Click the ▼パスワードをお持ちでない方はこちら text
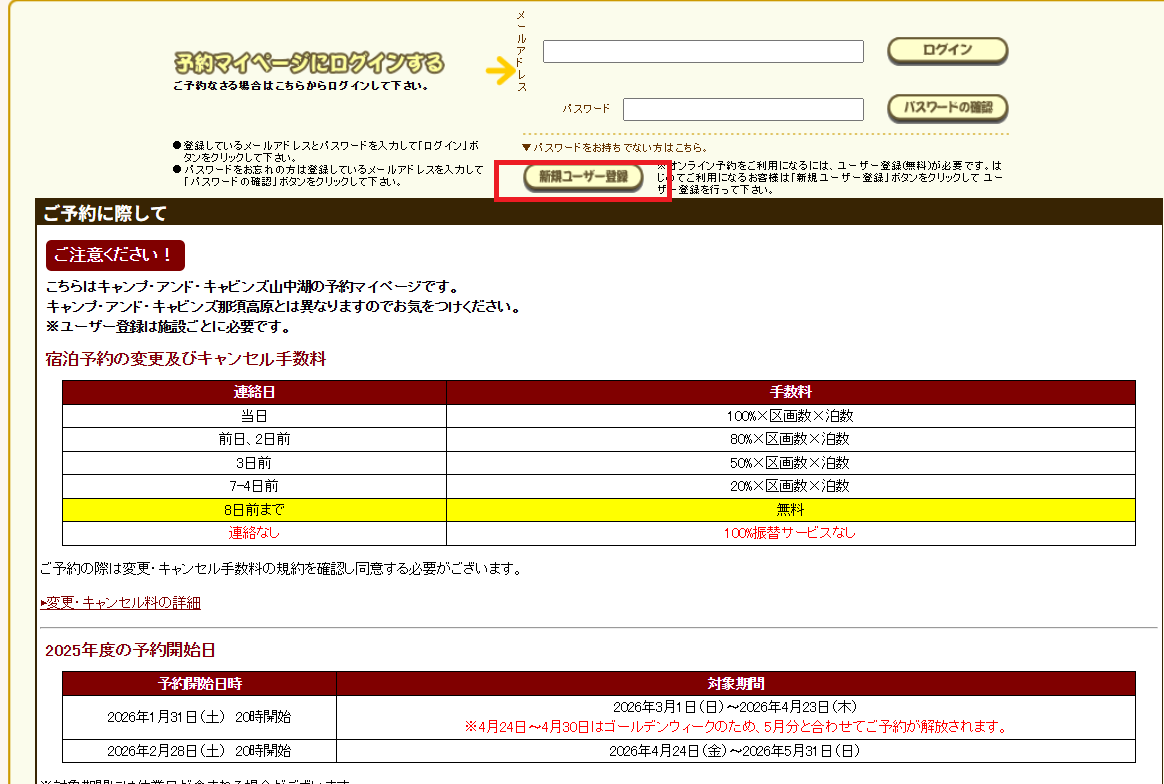This screenshot has height=784, width=1164. pos(615,147)
